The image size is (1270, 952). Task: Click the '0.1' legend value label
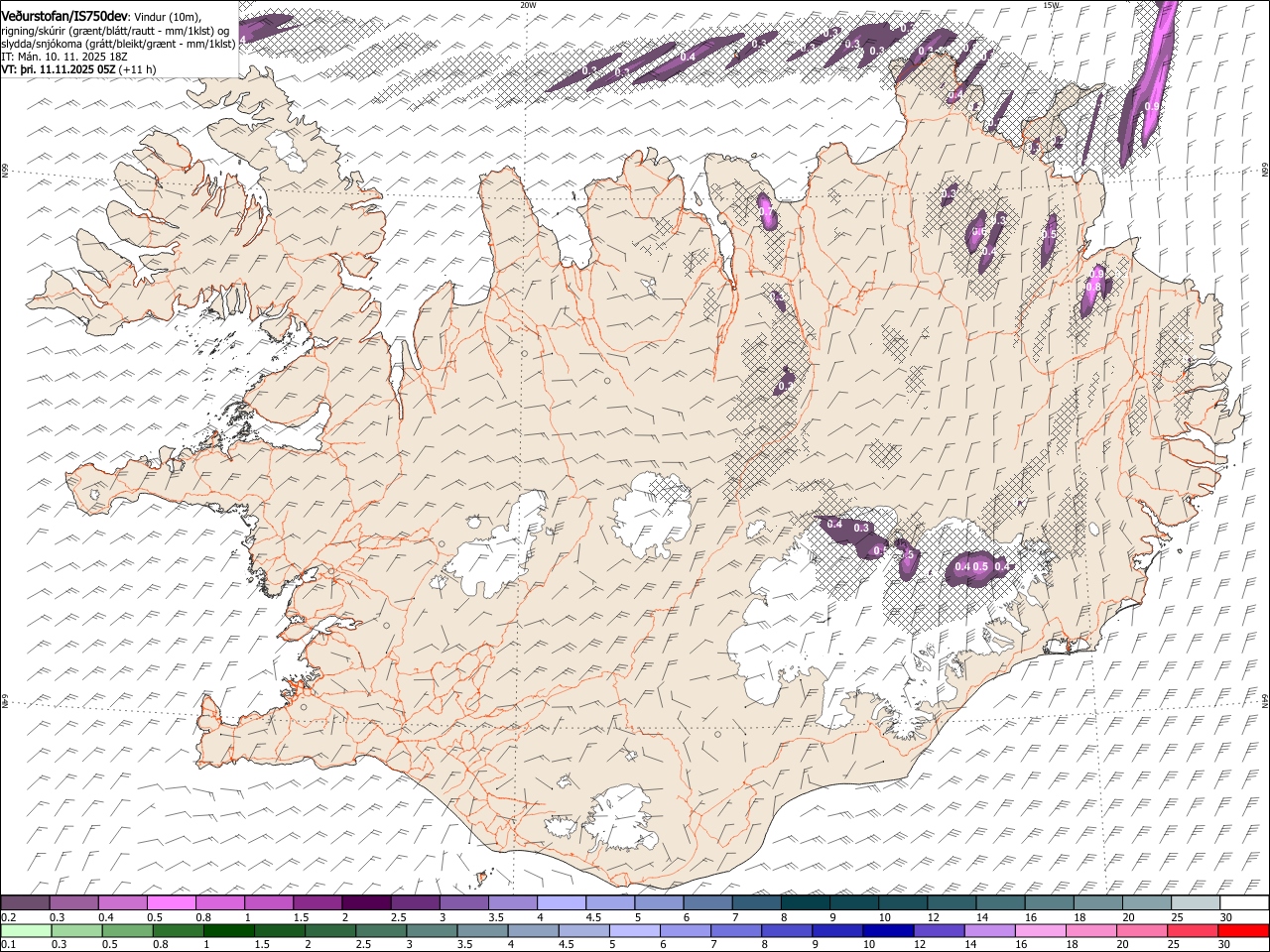8,944
